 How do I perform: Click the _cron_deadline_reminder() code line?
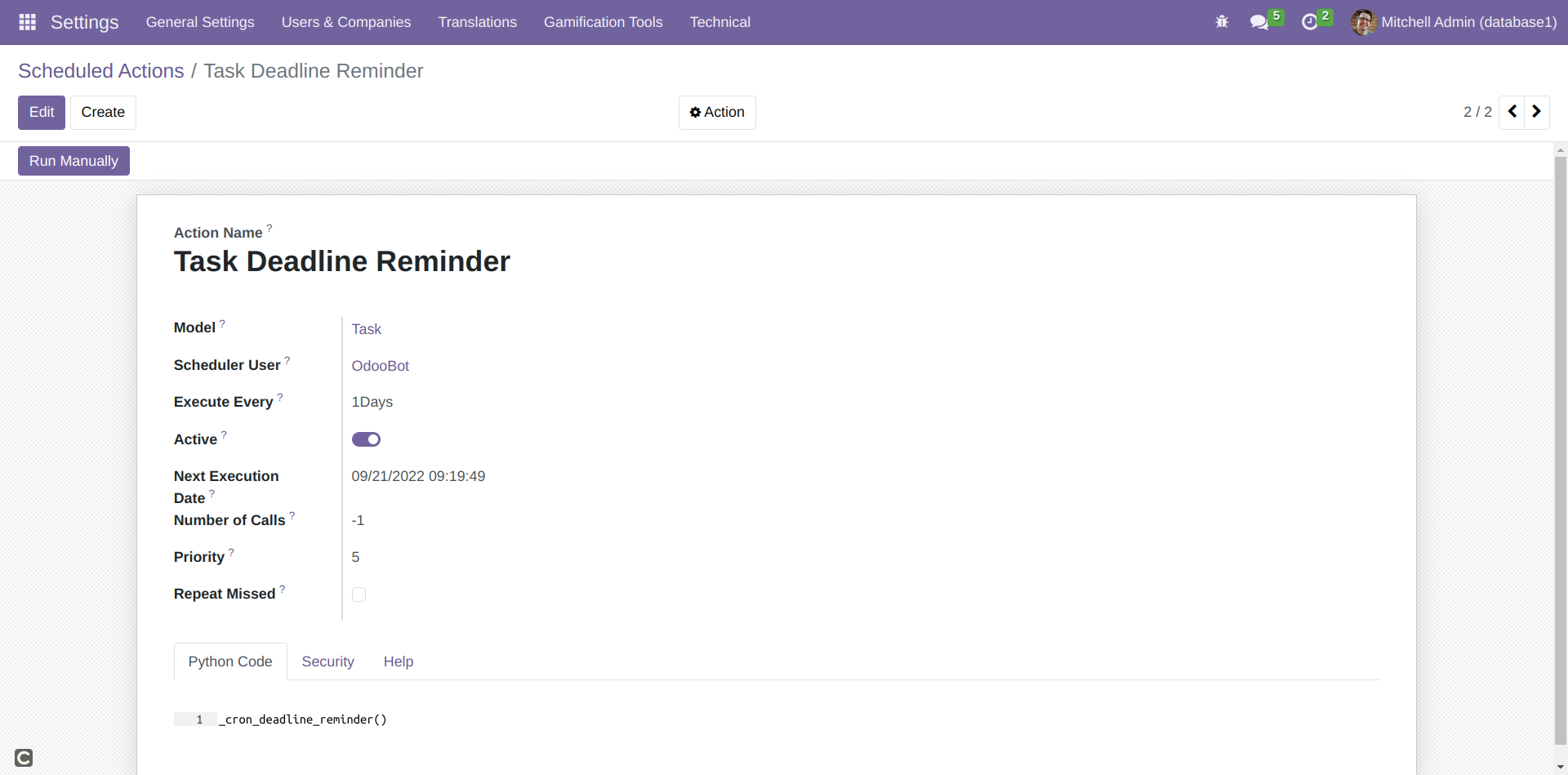coord(303,719)
